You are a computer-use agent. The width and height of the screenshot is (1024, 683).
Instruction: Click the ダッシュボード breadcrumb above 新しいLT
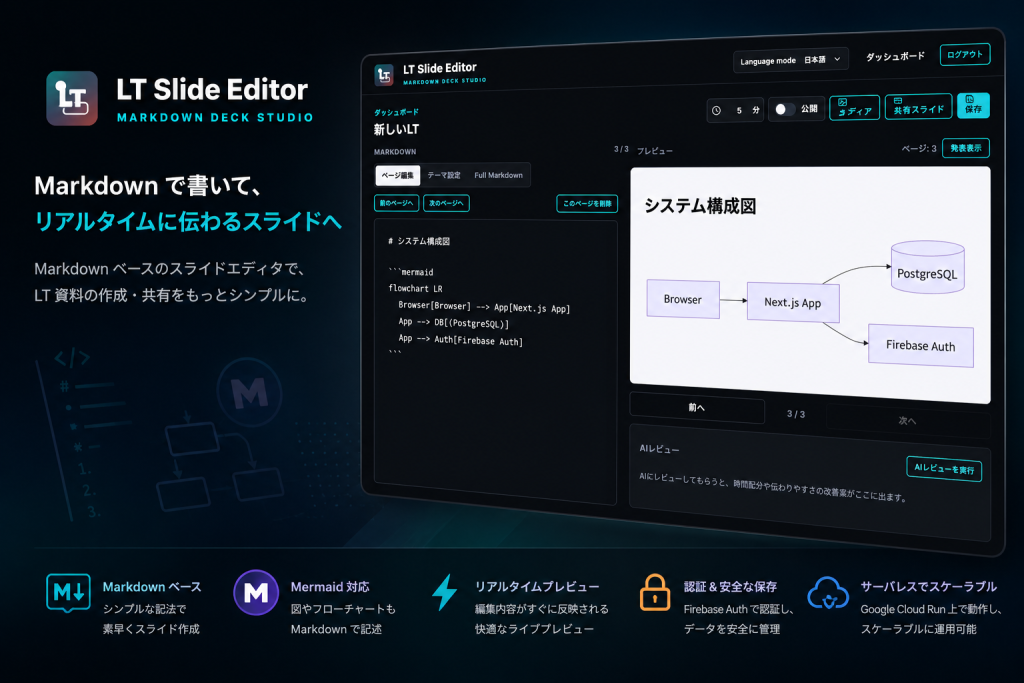pyautogui.click(x=396, y=112)
